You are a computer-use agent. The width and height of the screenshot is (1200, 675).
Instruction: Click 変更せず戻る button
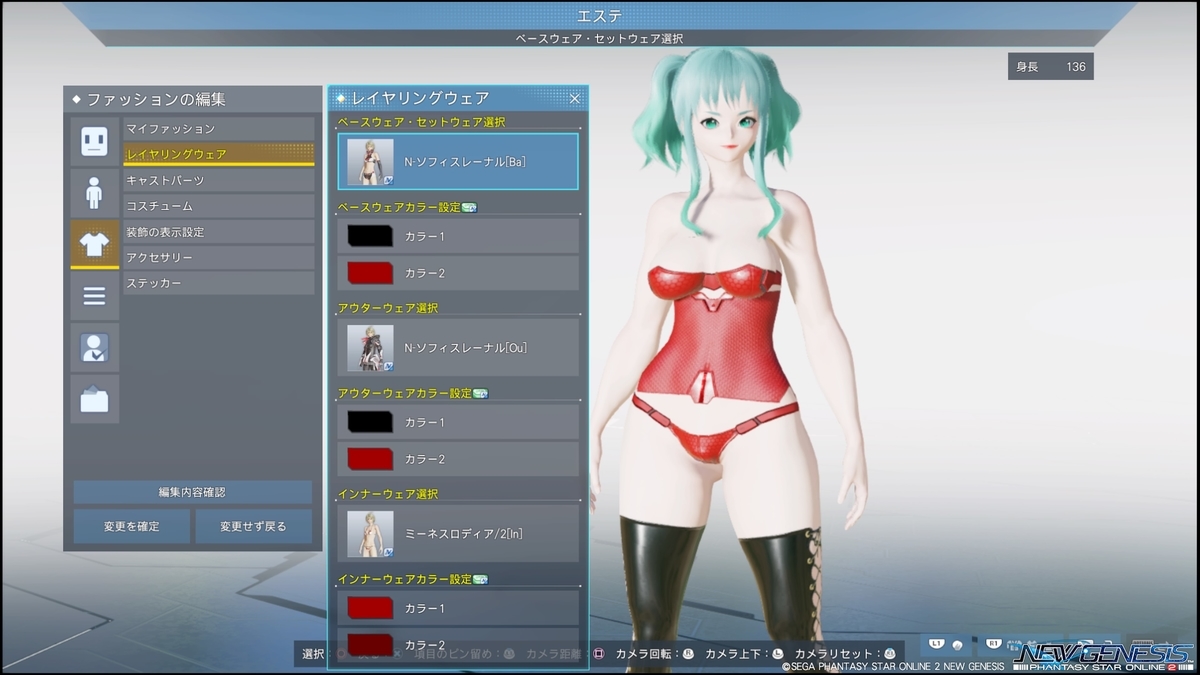coord(254,526)
